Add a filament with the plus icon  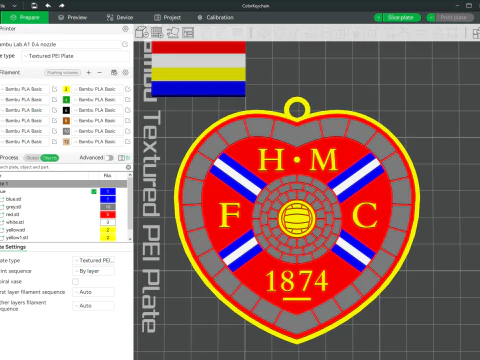[x=89, y=72]
